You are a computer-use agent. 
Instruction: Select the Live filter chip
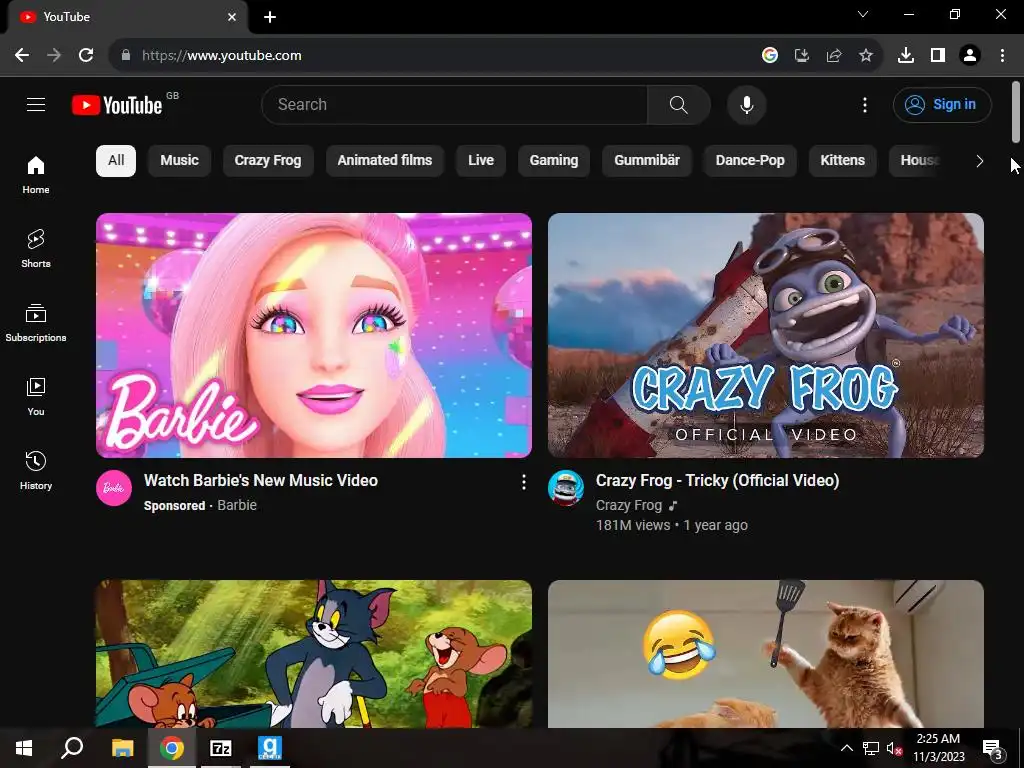pyautogui.click(x=481, y=161)
